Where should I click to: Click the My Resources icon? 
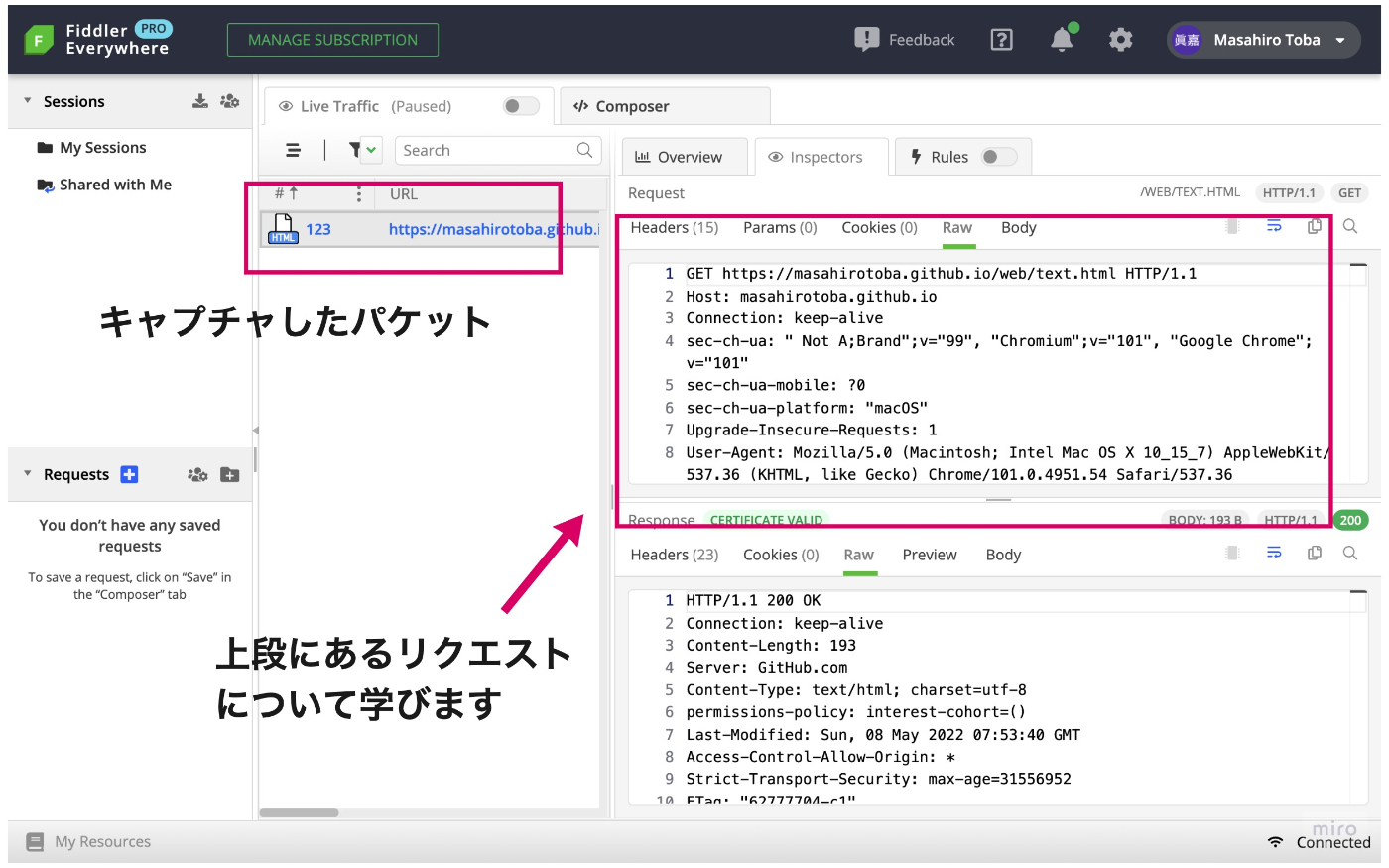(36, 842)
